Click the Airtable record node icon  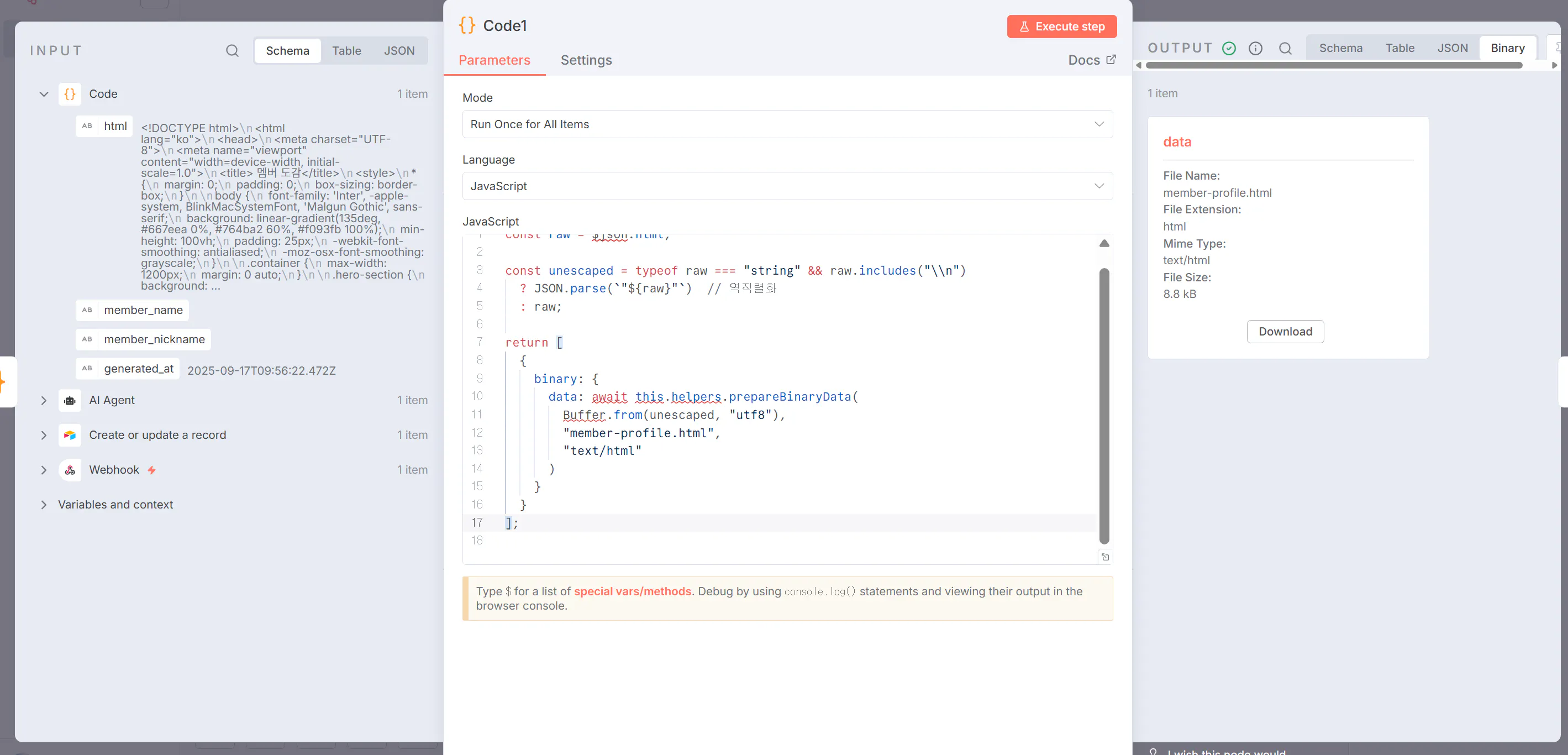[x=70, y=435]
